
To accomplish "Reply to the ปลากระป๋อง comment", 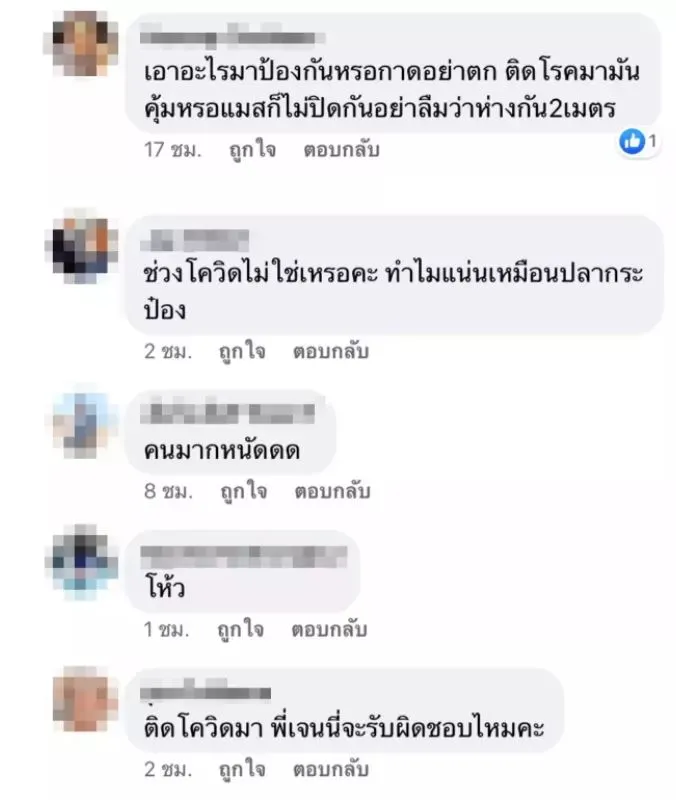I will coord(331,352).
